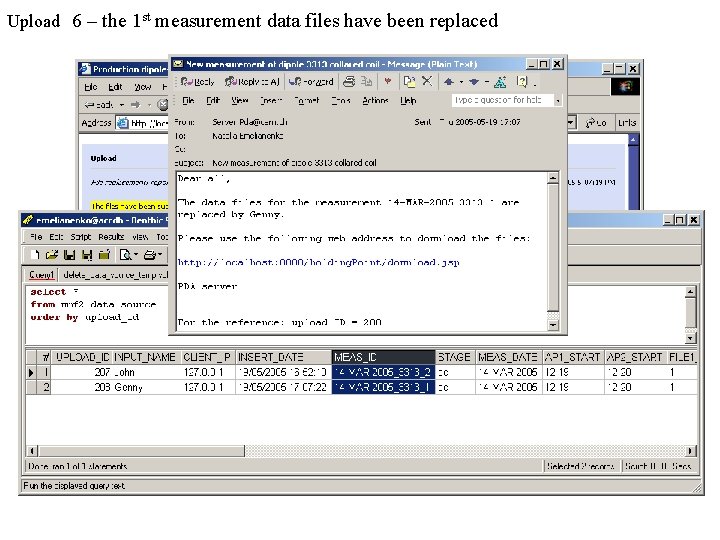
Task: Click the Back button in the browser window
Action: (x=99, y=105)
